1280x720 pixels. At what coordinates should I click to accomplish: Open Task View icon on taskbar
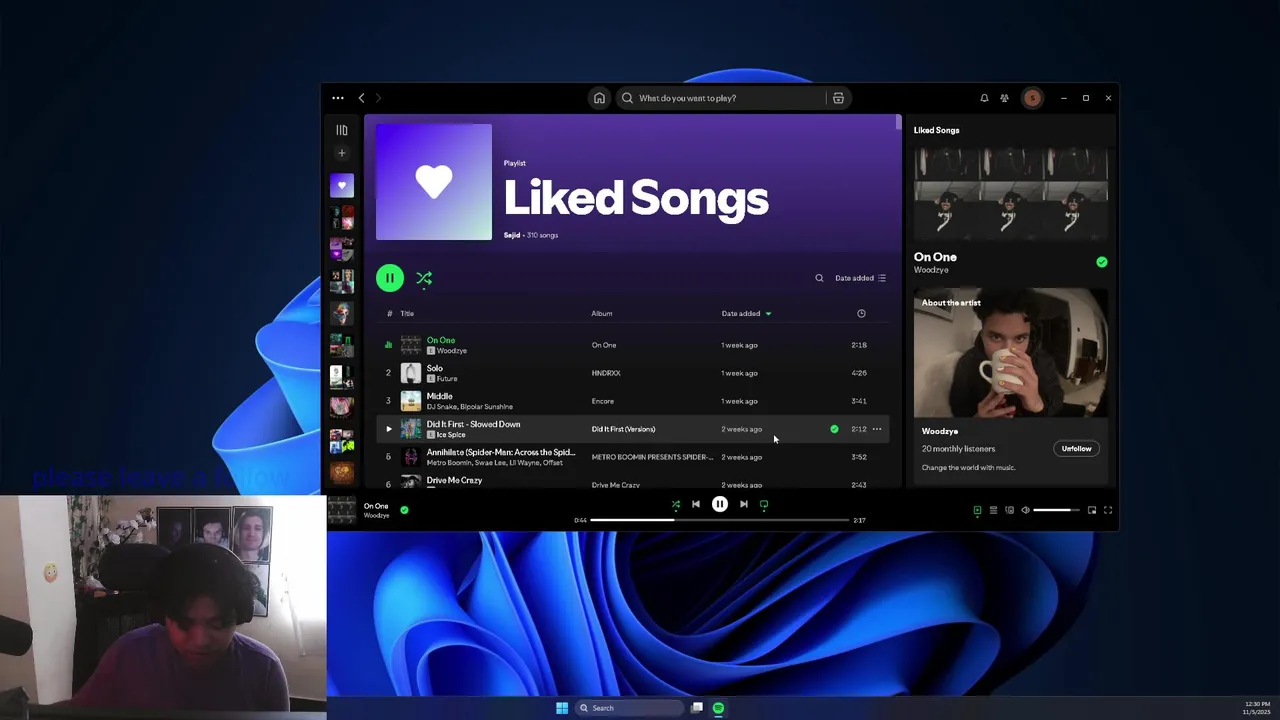tap(697, 708)
